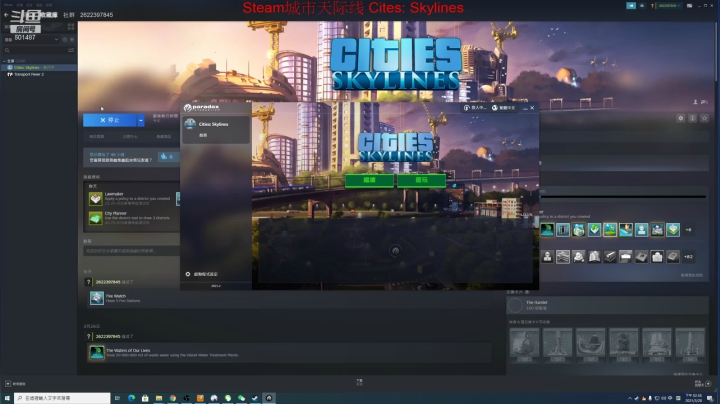
Task: Click the Windows taskbar search box
Action: coord(62,398)
